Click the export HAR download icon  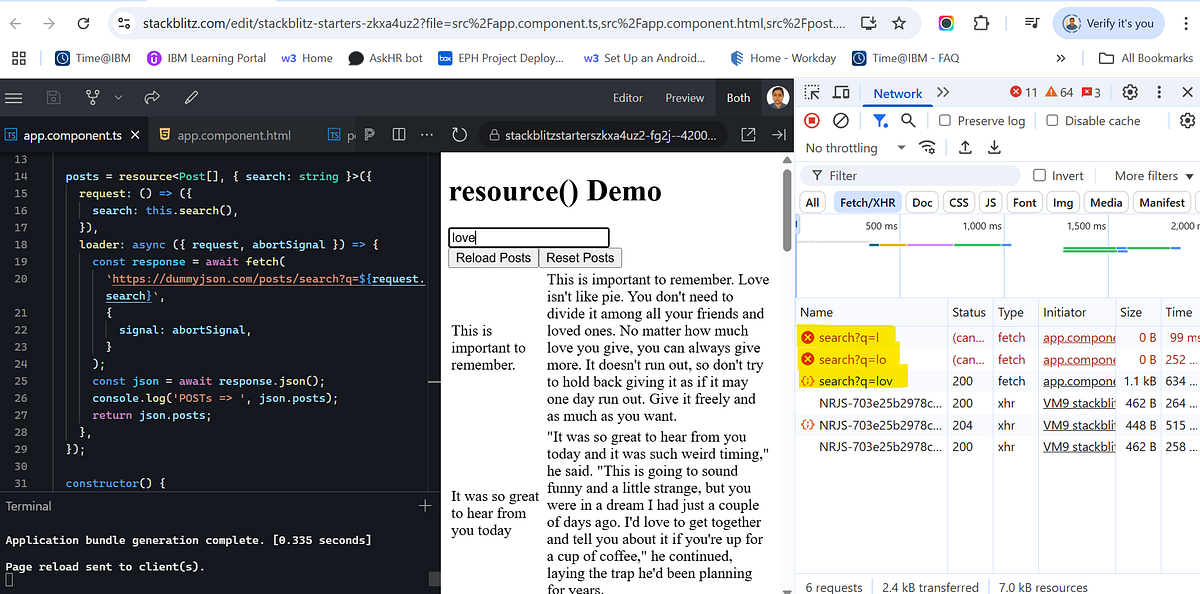coord(993,147)
